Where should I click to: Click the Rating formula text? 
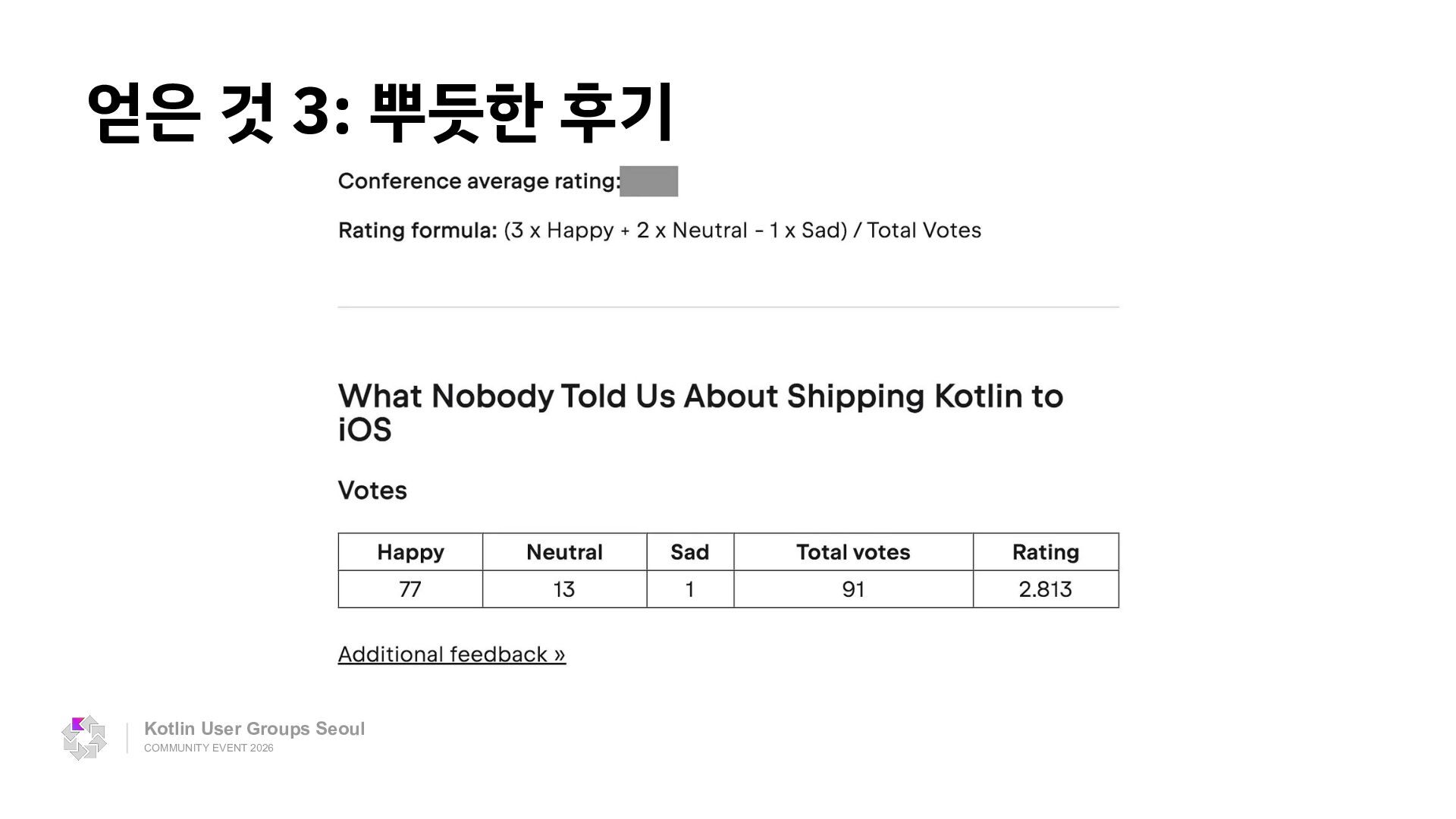[660, 231]
